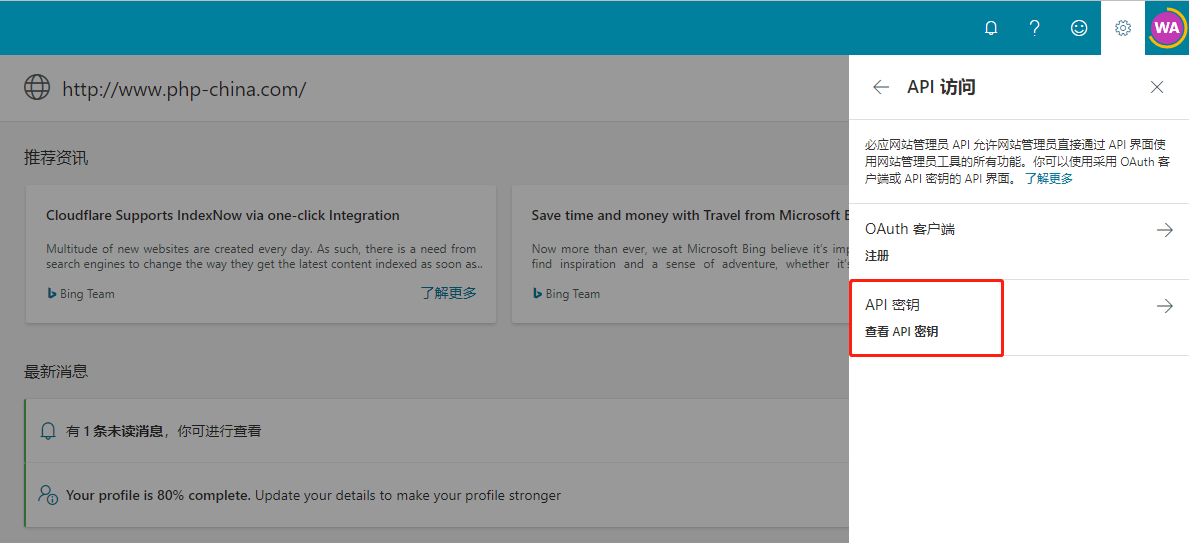Open 了解更多 on the Cloudflare IndexNow card
Screen dimensions: 1189x543
[449, 293]
